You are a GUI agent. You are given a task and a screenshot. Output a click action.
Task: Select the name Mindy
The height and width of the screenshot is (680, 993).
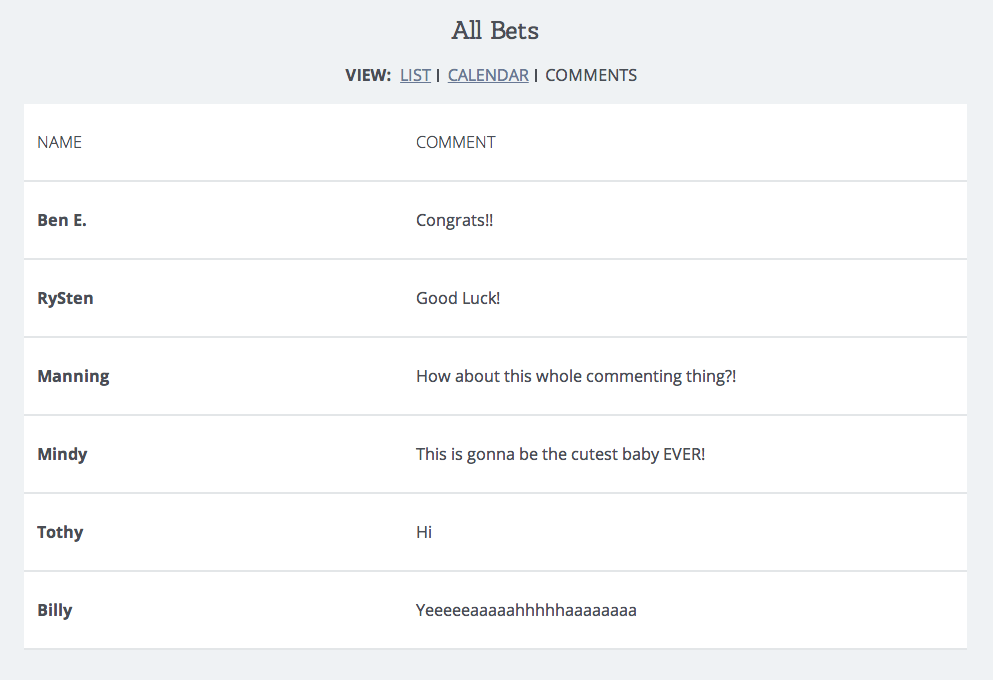62,455
